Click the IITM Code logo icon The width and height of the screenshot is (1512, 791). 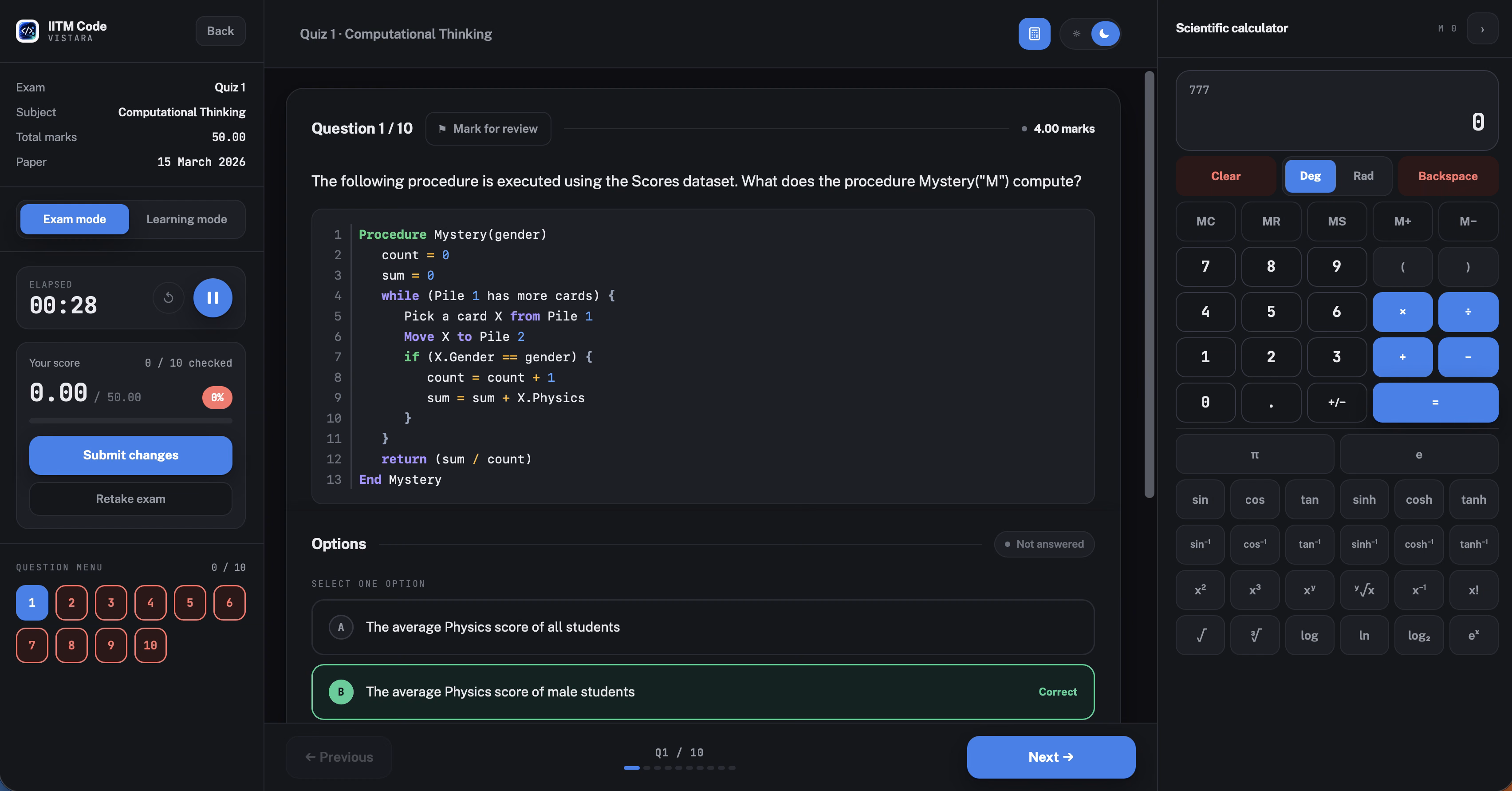point(28,31)
